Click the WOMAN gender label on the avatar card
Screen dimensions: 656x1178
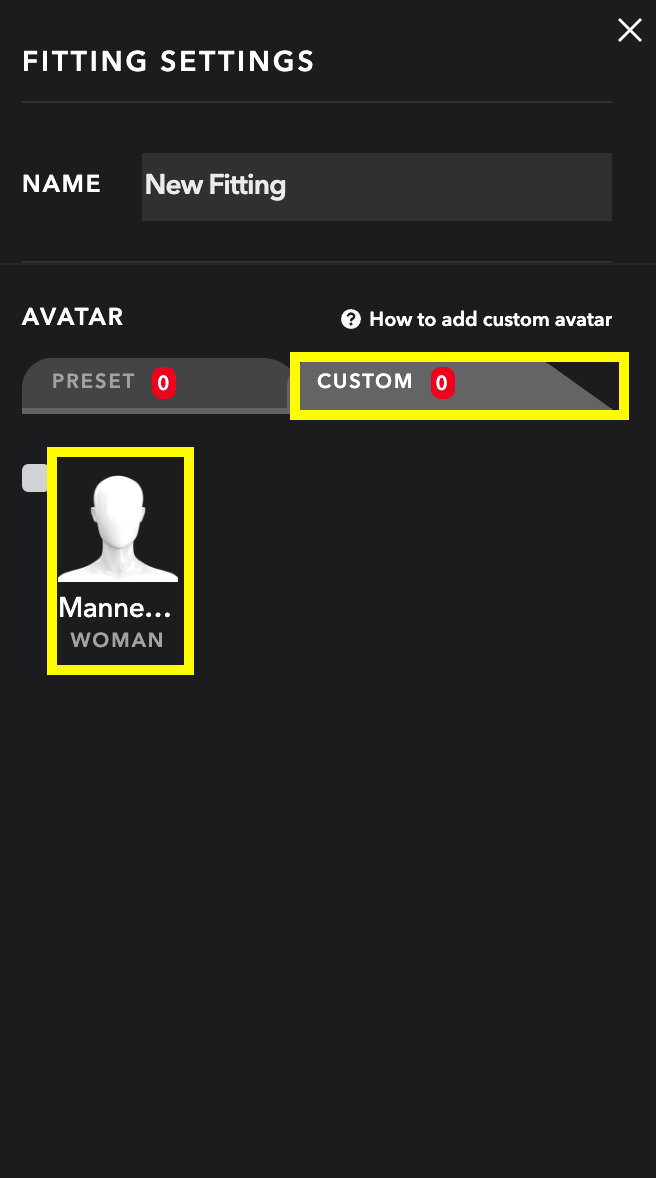117,639
